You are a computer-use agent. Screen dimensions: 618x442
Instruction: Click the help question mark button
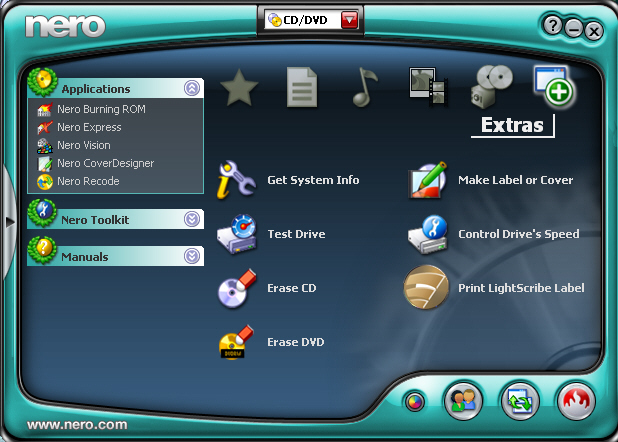[x=553, y=26]
